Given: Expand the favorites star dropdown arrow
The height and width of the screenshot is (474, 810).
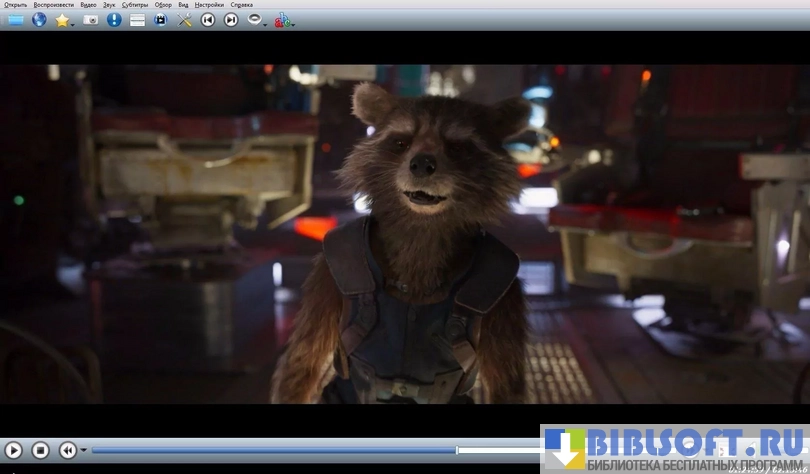Looking at the screenshot, I should (73, 23).
